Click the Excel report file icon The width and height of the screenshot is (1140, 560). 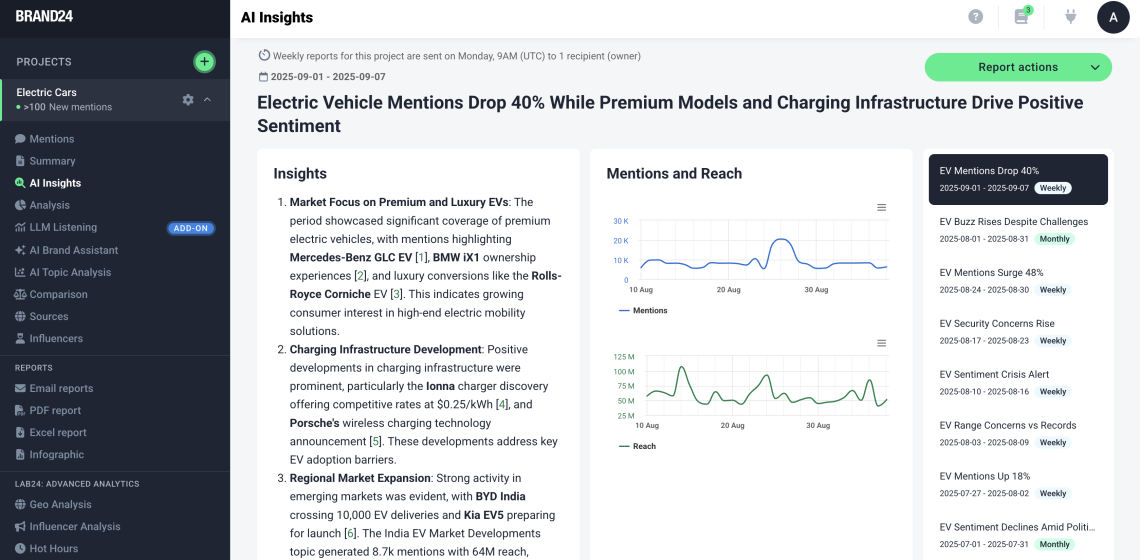[20, 432]
